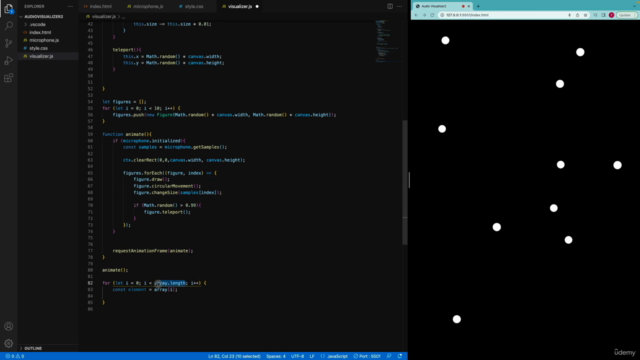Expand the OUTLINE section
This screenshot has width=640, height=360.
click(x=33, y=348)
